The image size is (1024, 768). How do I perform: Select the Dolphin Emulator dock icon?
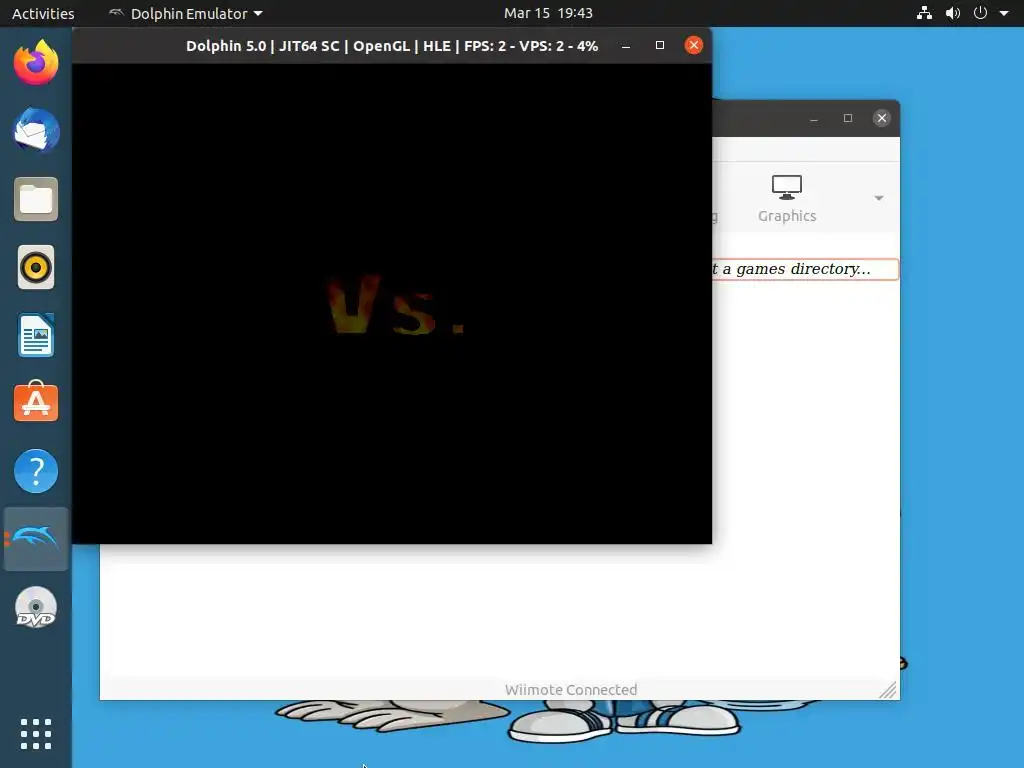point(36,539)
